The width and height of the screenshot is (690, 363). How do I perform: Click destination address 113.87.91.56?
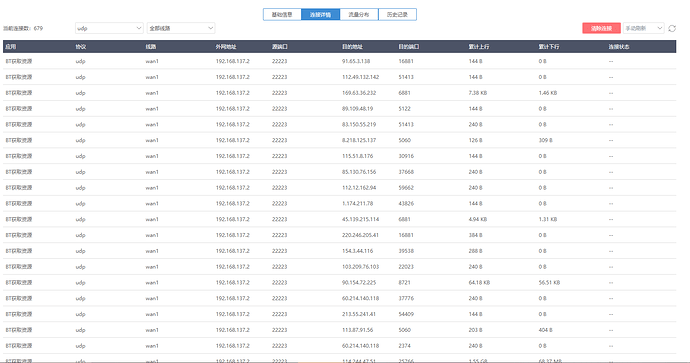[x=357, y=330]
